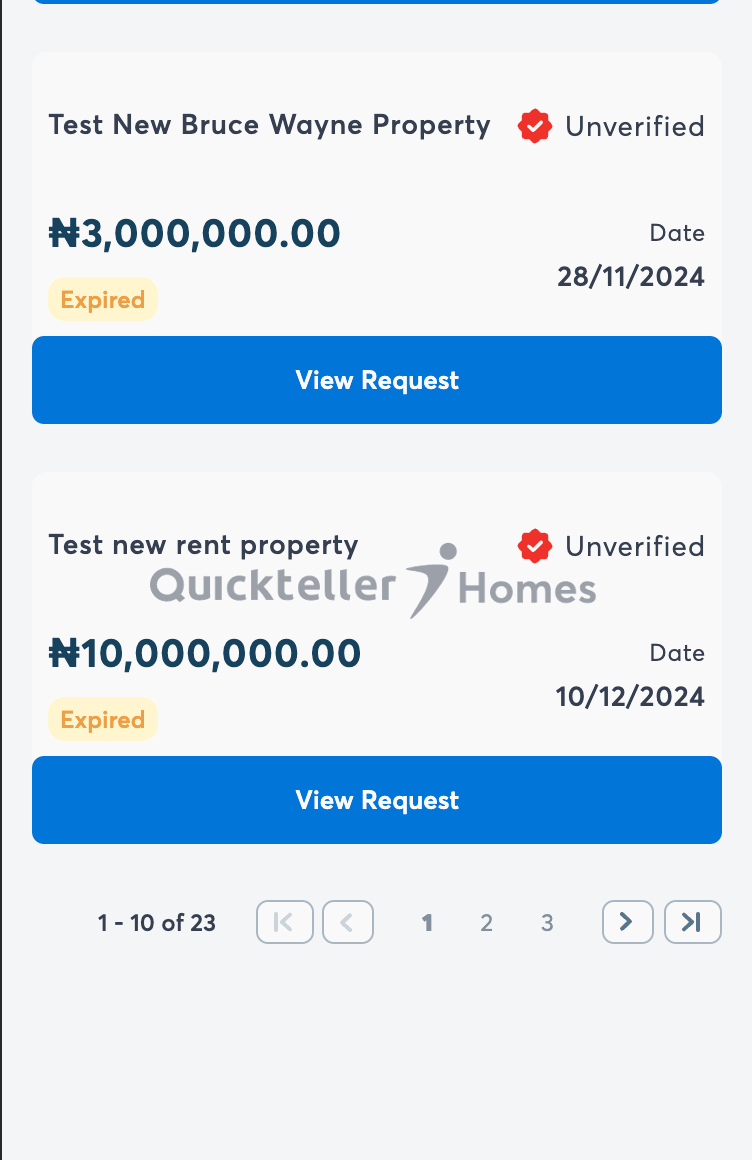
Task: Click the ₦3,000,000.00 price amount
Action: click(195, 234)
